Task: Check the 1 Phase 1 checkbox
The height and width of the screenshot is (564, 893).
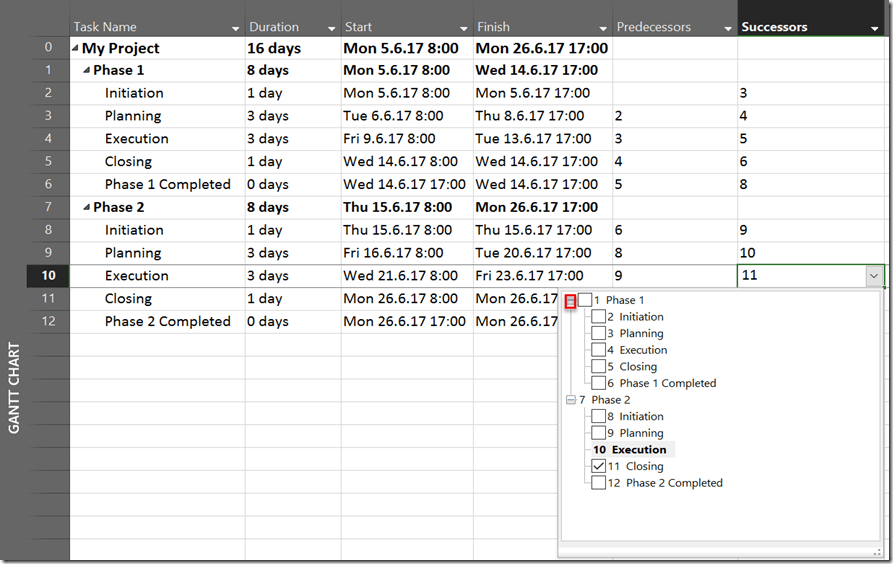Action: coord(585,300)
